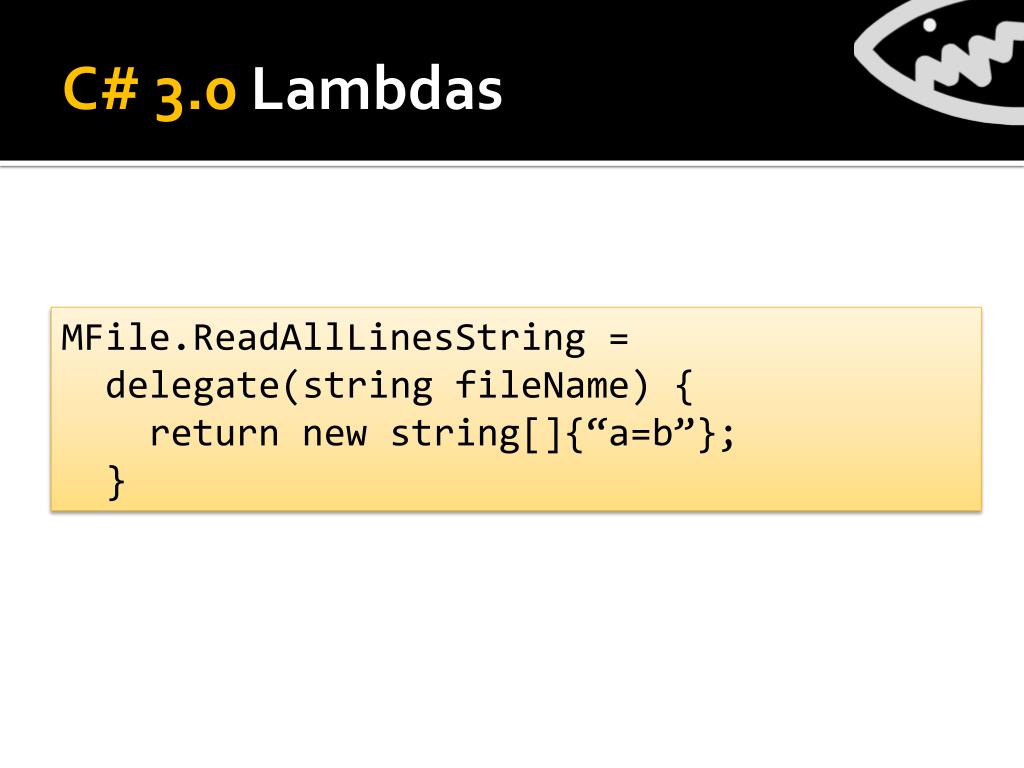Click the yellow 'C#' title text
This screenshot has width=1024, height=768.
coord(101,89)
